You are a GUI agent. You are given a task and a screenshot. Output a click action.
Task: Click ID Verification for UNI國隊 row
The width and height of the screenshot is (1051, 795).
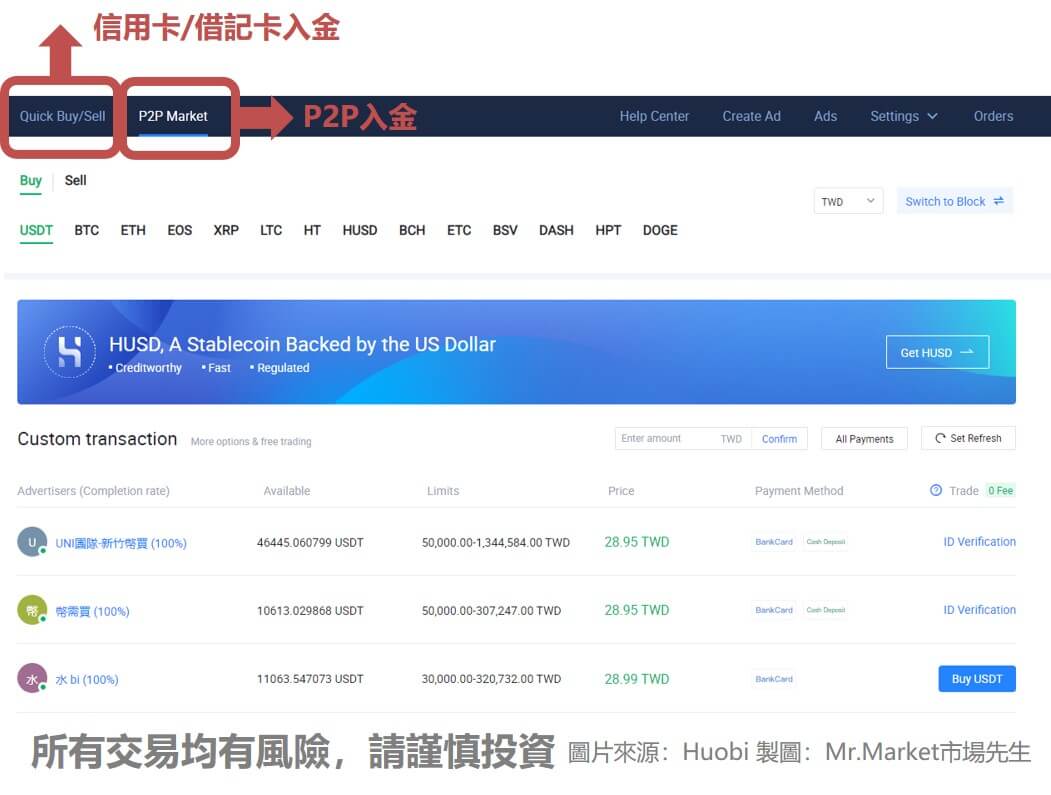[979, 542]
